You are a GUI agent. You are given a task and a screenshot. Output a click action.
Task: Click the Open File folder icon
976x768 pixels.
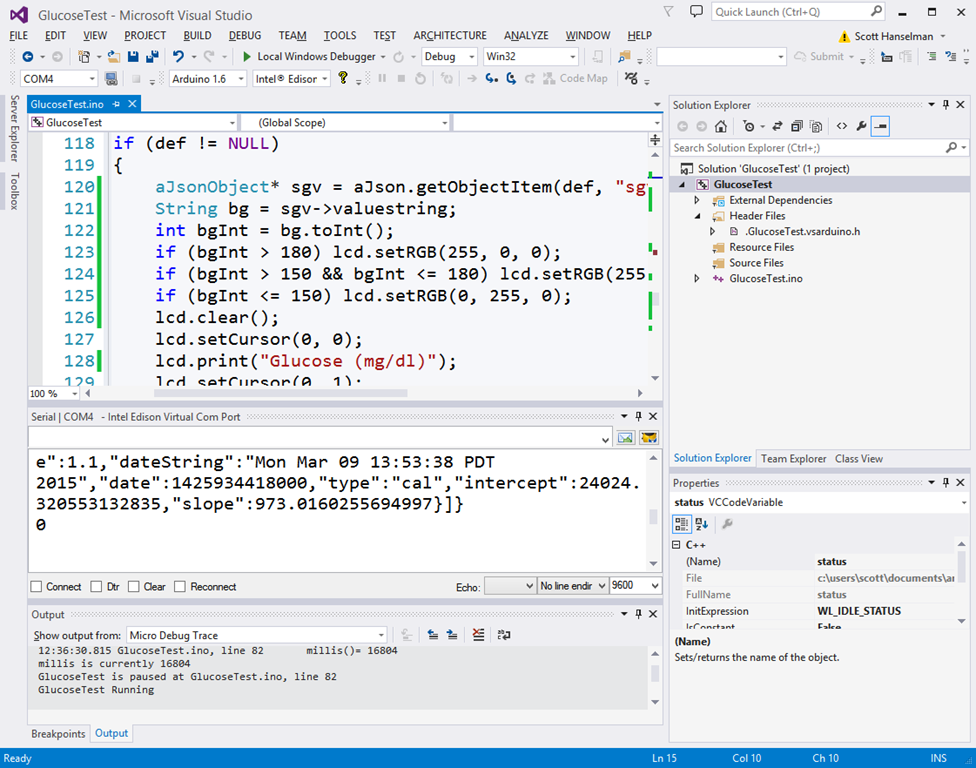click(113, 57)
